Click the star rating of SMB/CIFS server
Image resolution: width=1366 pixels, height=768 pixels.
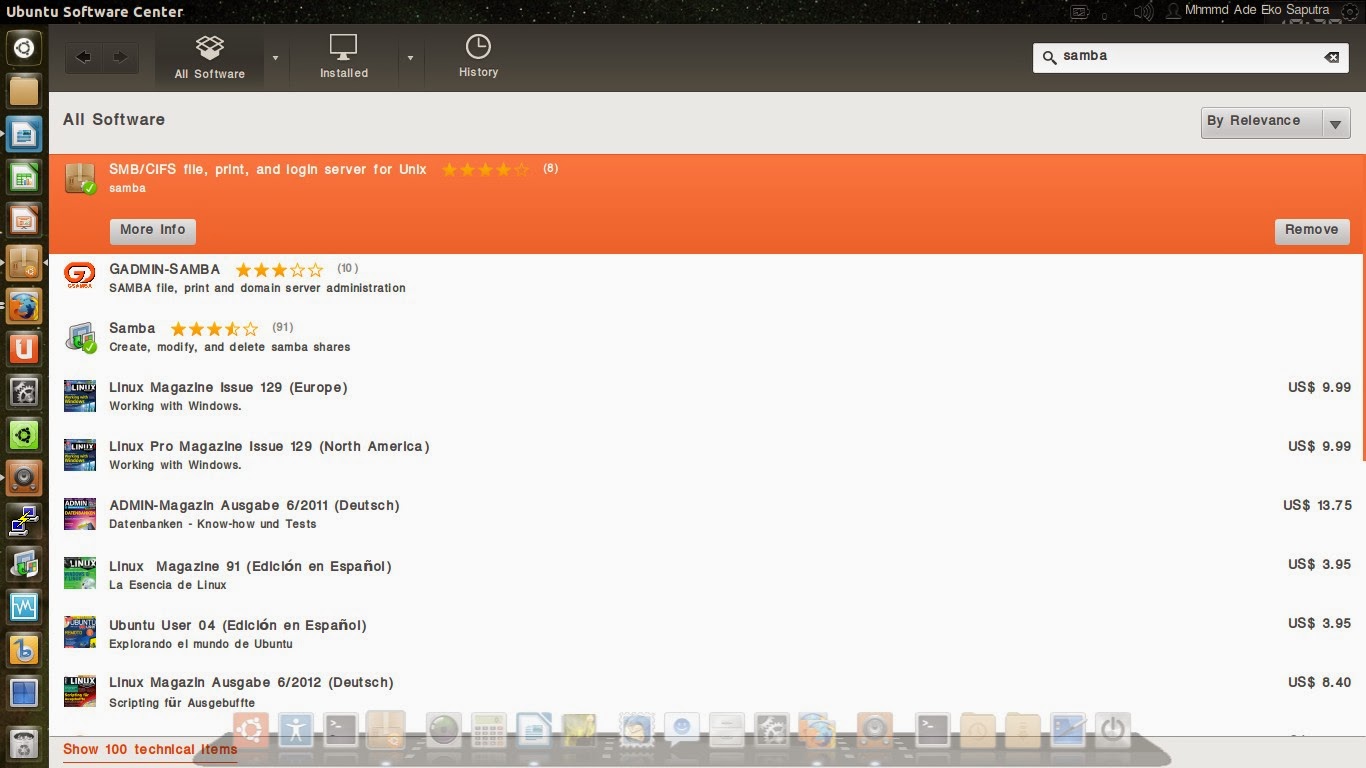pyautogui.click(x=485, y=170)
